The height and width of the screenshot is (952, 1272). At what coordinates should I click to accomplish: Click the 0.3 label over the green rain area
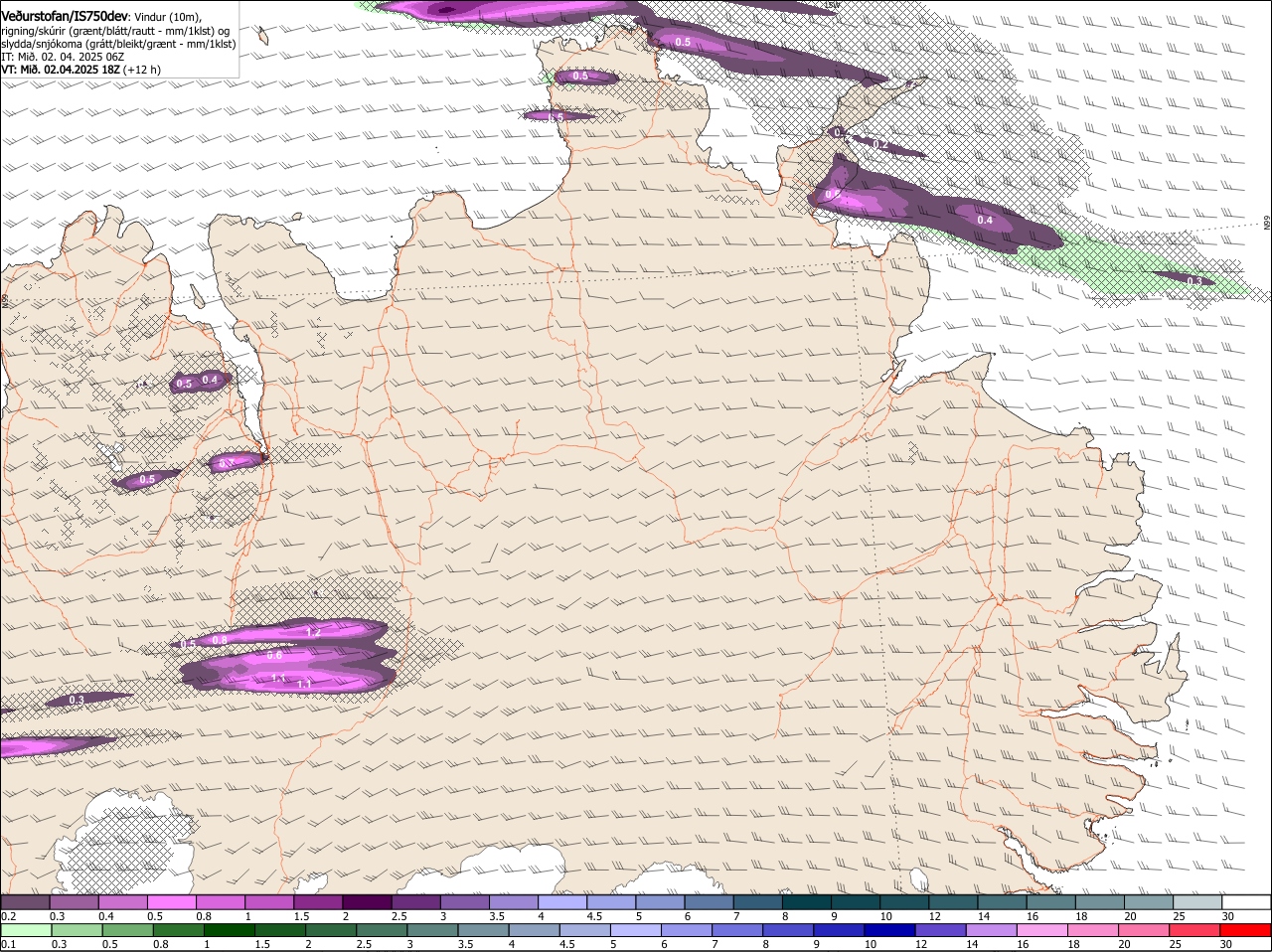[1195, 281]
